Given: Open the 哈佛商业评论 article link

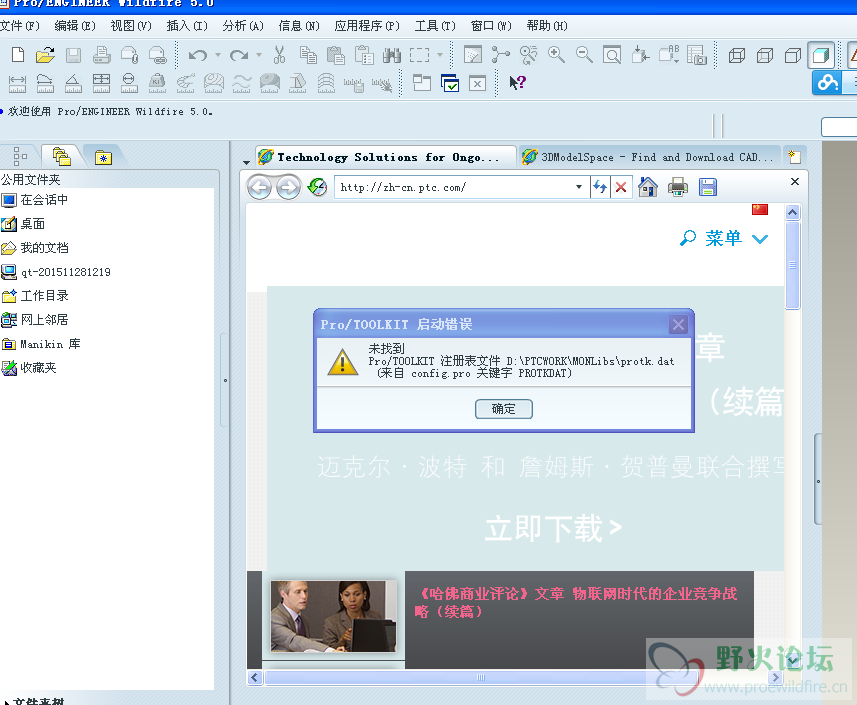Looking at the screenshot, I should (576, 602).
